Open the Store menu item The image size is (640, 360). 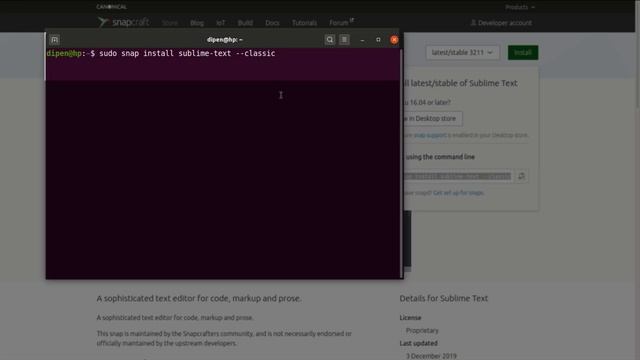tap(170, 23)
